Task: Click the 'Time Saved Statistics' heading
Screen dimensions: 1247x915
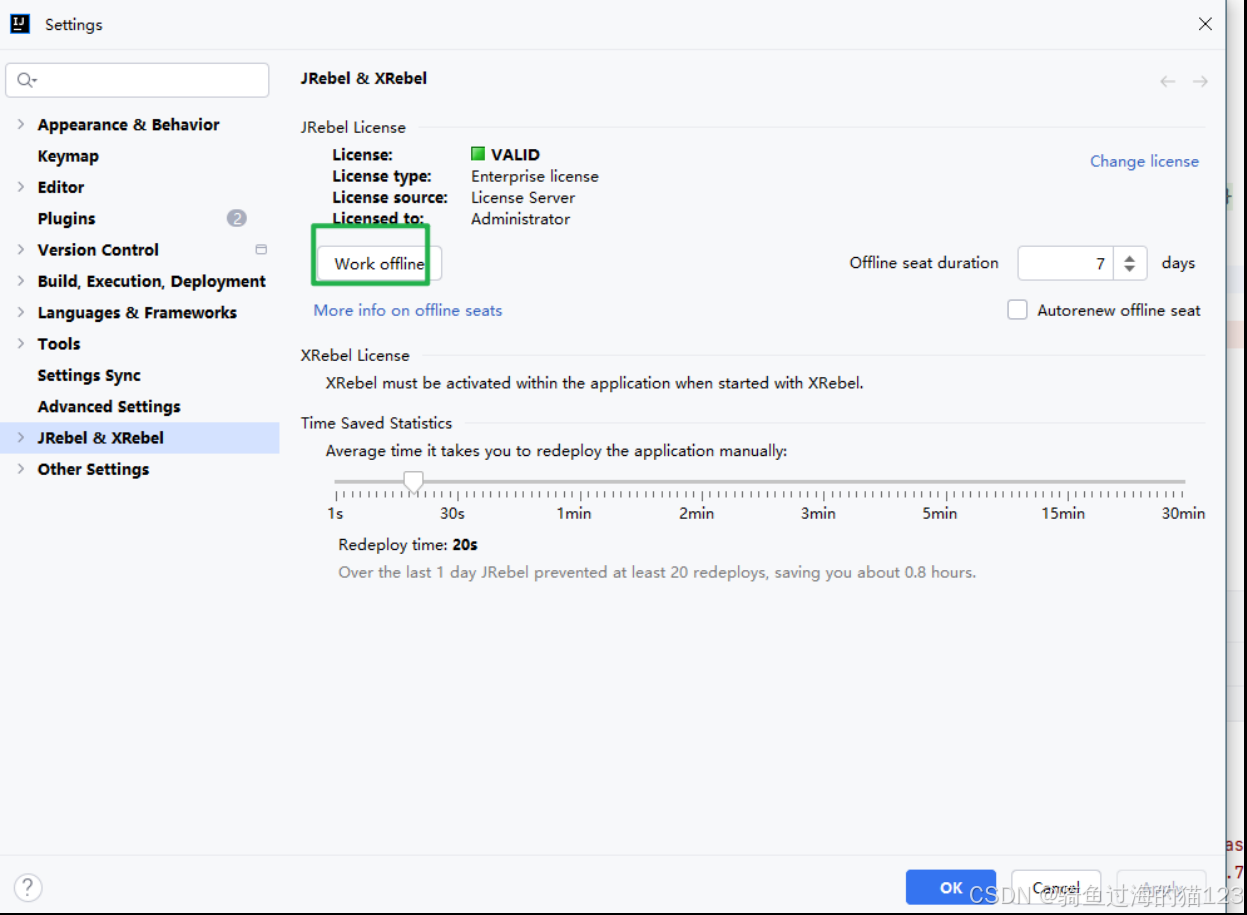Action: [376, 423]
